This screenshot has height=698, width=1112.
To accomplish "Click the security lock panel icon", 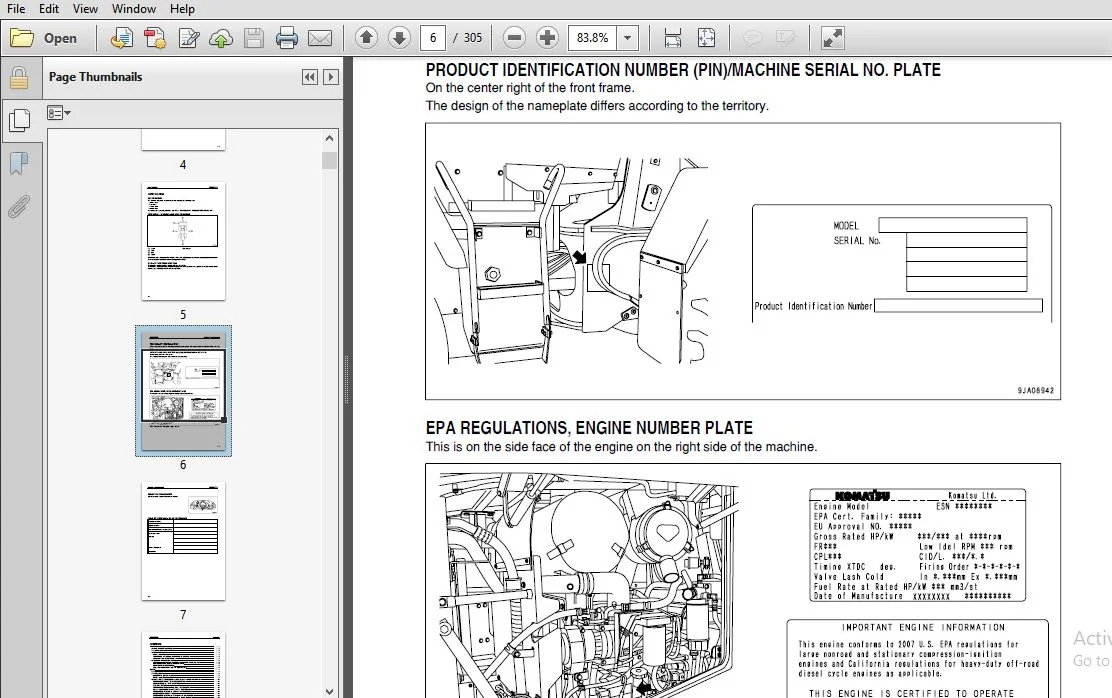I will pos(19,78).
